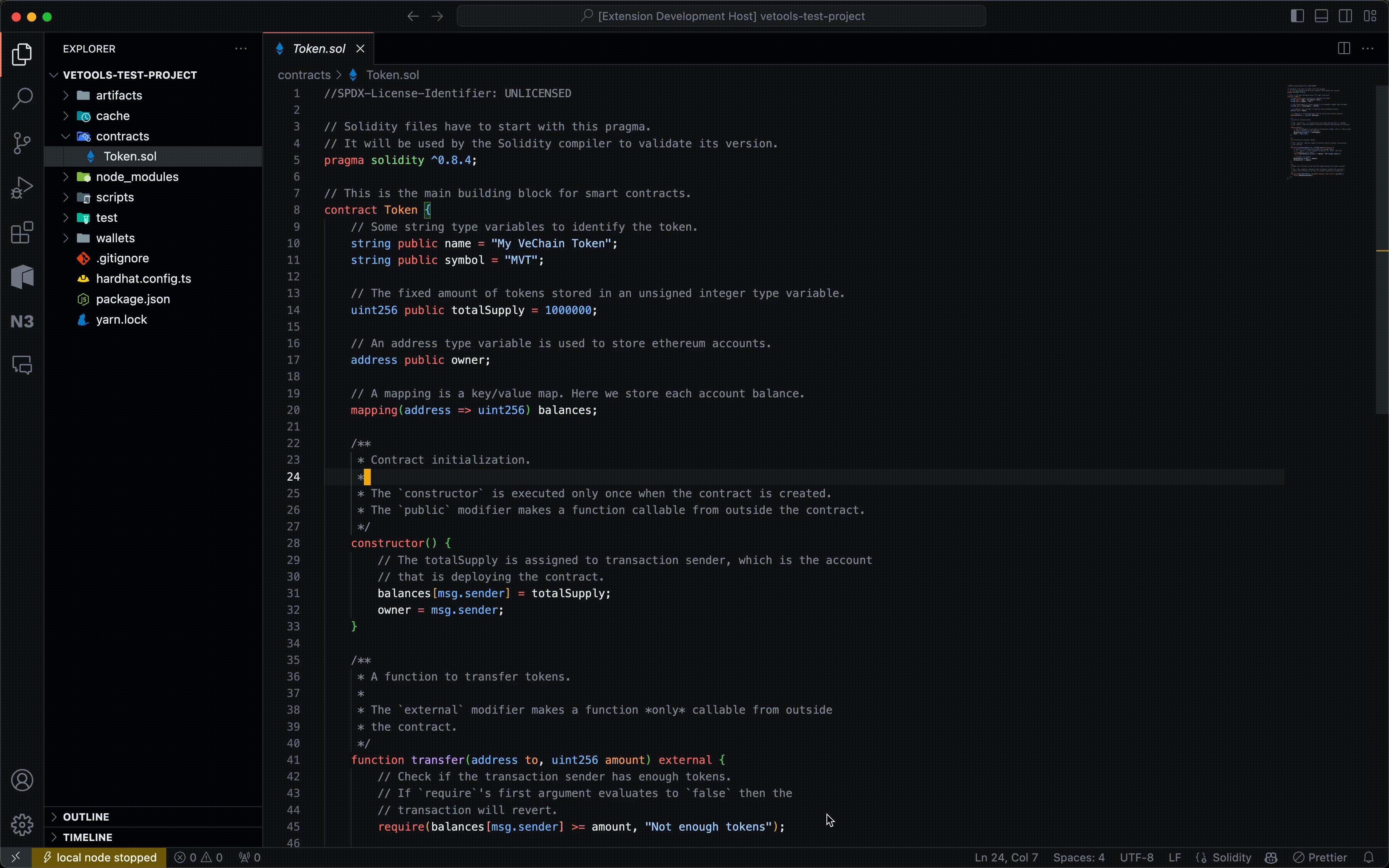Open the chat panel icon in activity bar
1389x868 pixels.
22,365
